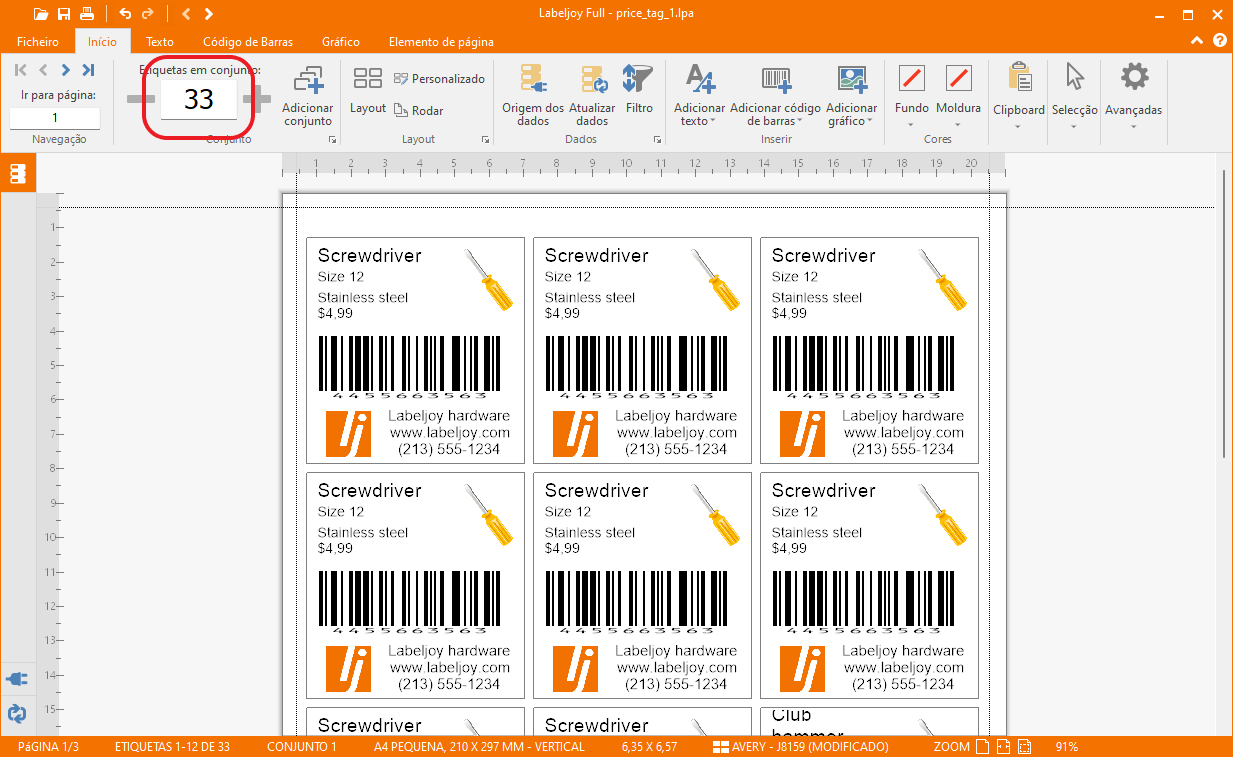Open the Ficheiro tab
The height and width of the screenshot is (757, 1233).
point(38,42)
